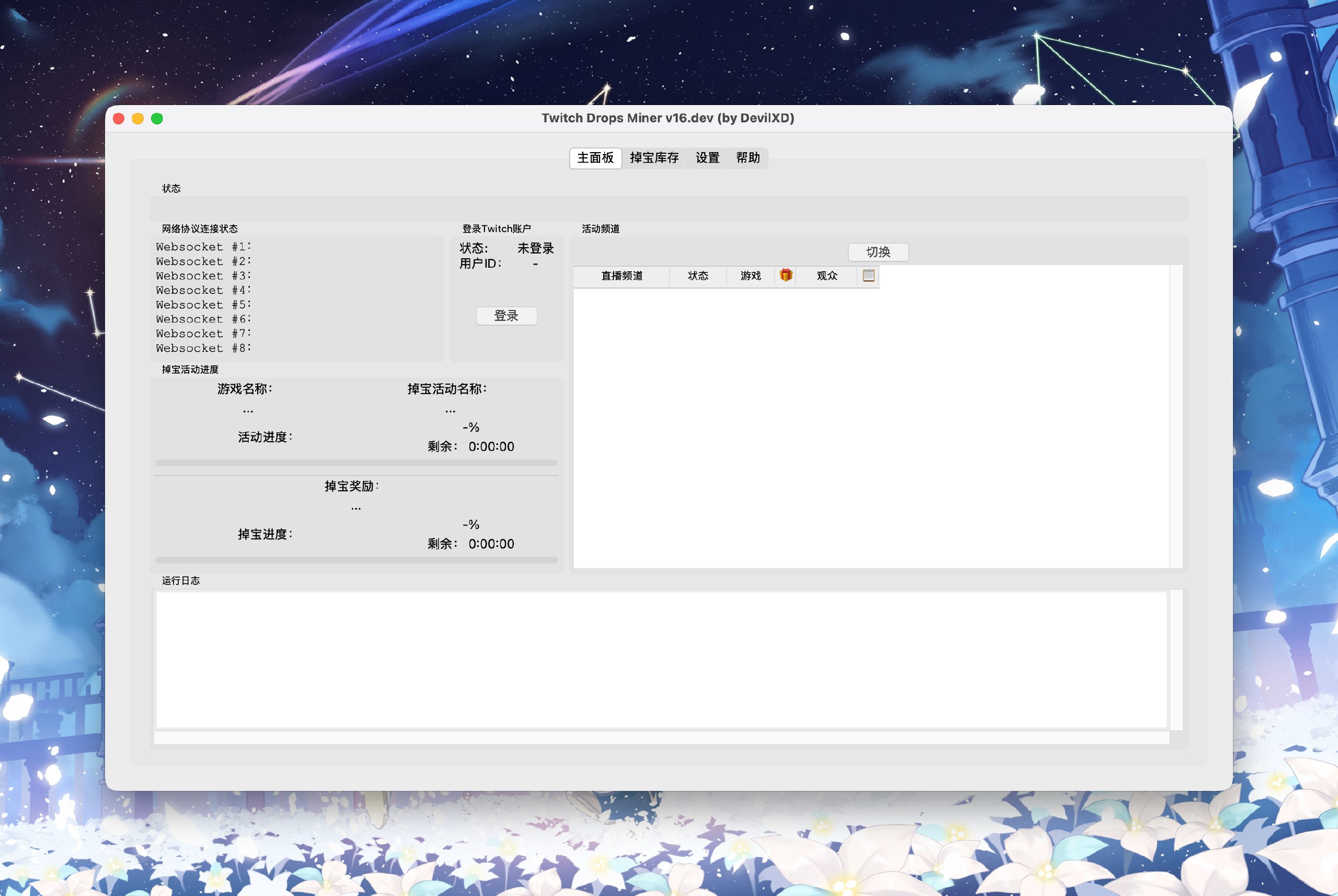Click the 掉宝进度 label
Image resolution: width=1338 pixels, height=896 pixels.
pyautogui.click(x=266, y=534)
